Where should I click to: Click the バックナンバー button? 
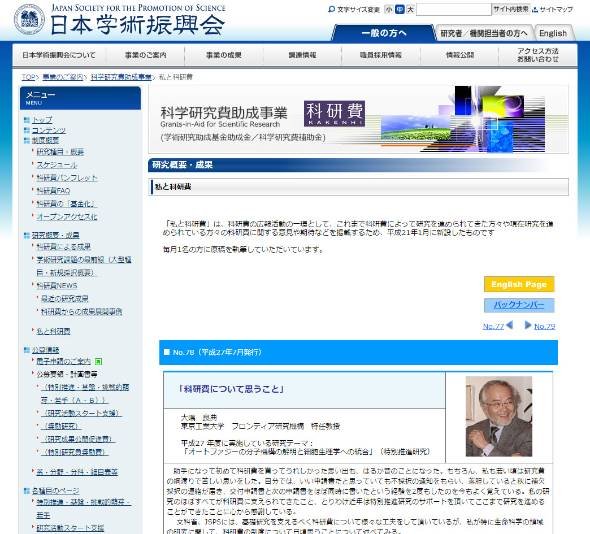click(x=519, y=305)
